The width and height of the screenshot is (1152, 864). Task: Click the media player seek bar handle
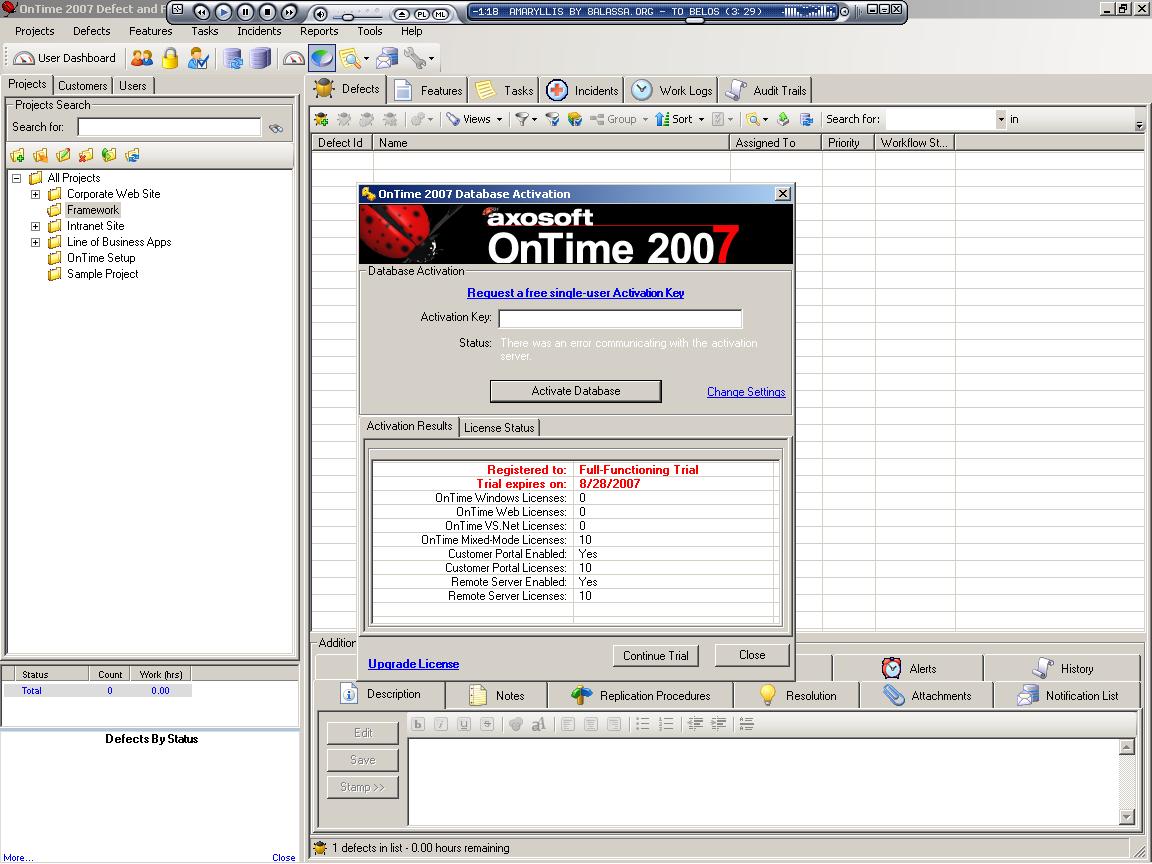click(694, 21)
